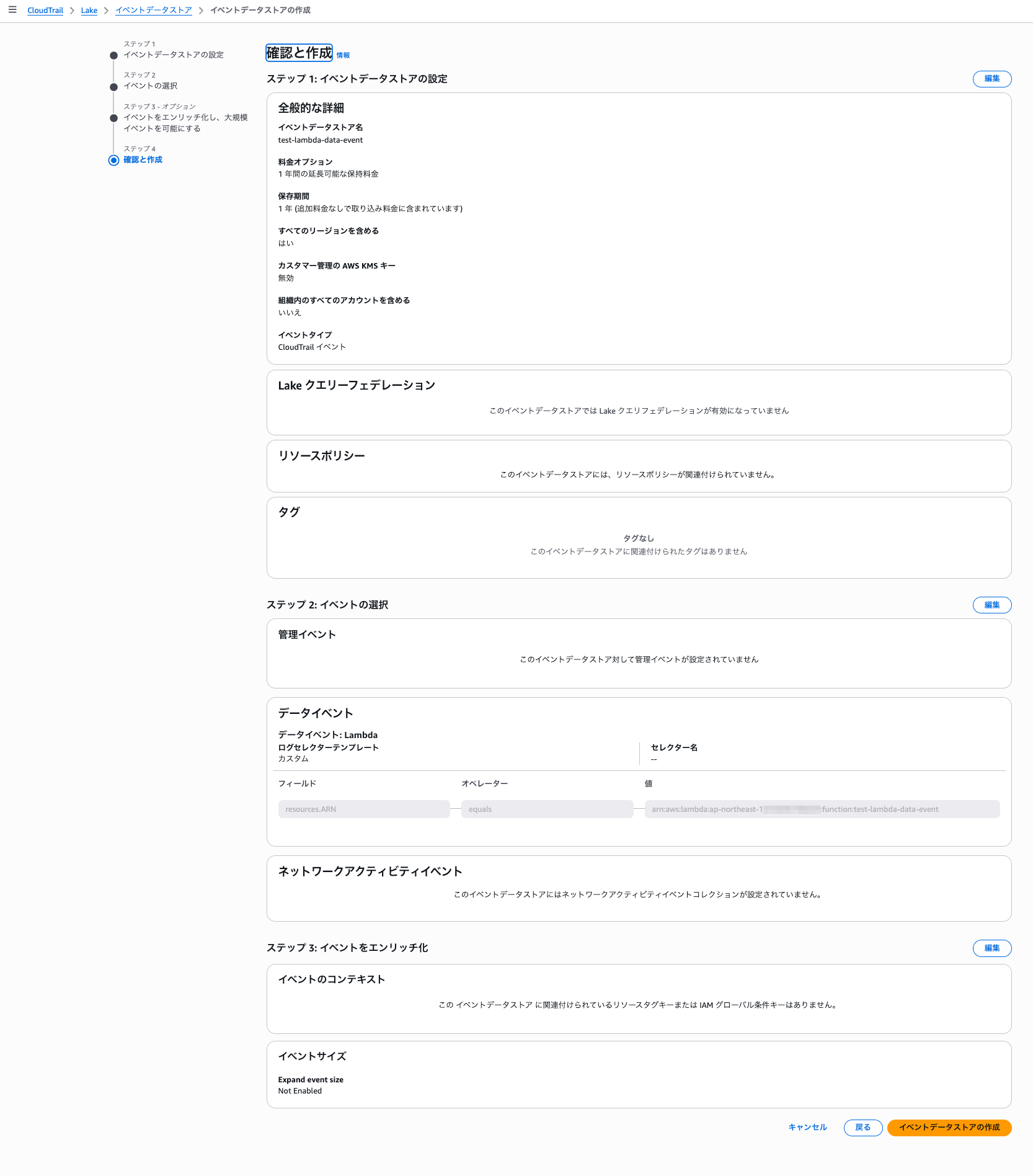
Task: Open the hamburger navigation menu
Action: pyautogui.click(x=12, y=10)
